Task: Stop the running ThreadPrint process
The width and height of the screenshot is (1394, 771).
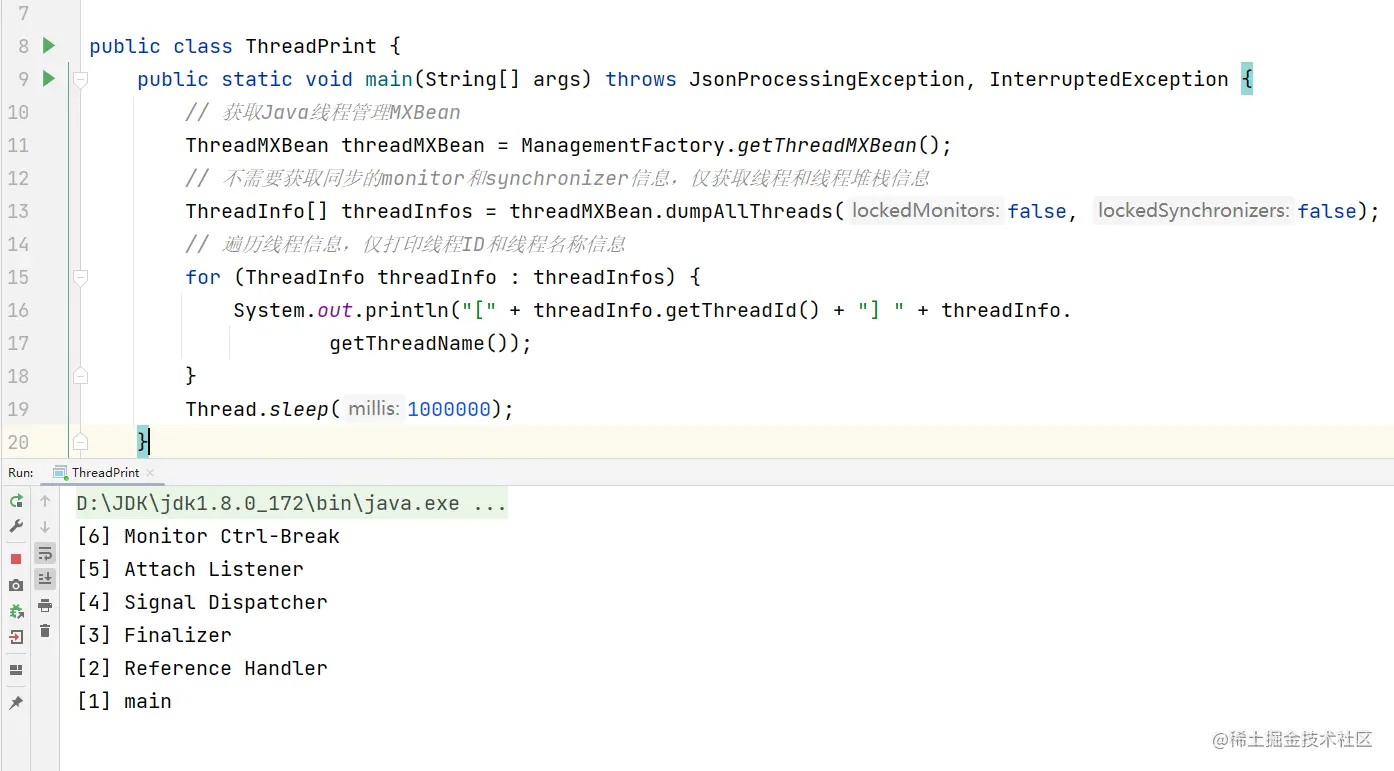Action: click(x=16, y=559)
